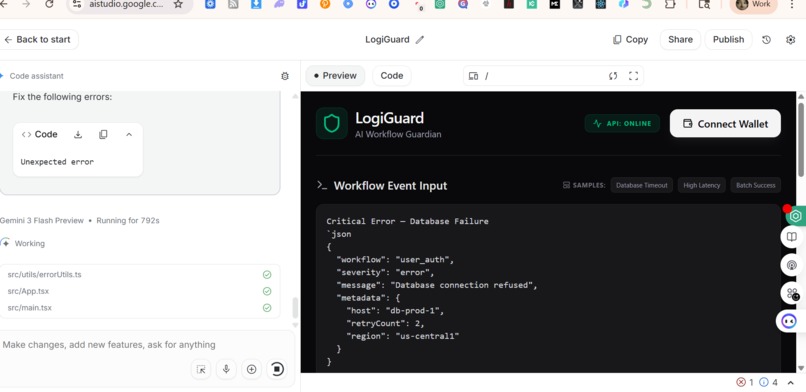Click the prompt box 'Make changes, add new features'
This screenshot has height=392, width=806.
(x=109, y=345)
